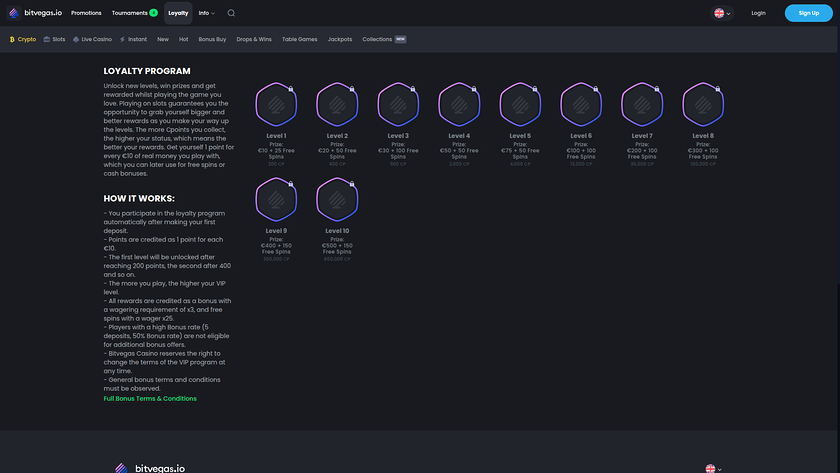Select the Level 4 hexagon badge

459,104
